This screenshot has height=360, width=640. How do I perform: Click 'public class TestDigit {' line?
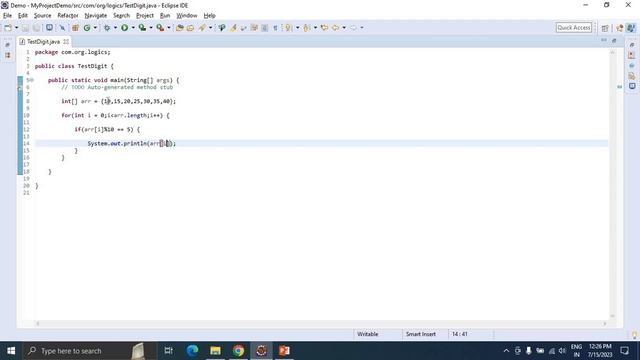pos(74,66)
